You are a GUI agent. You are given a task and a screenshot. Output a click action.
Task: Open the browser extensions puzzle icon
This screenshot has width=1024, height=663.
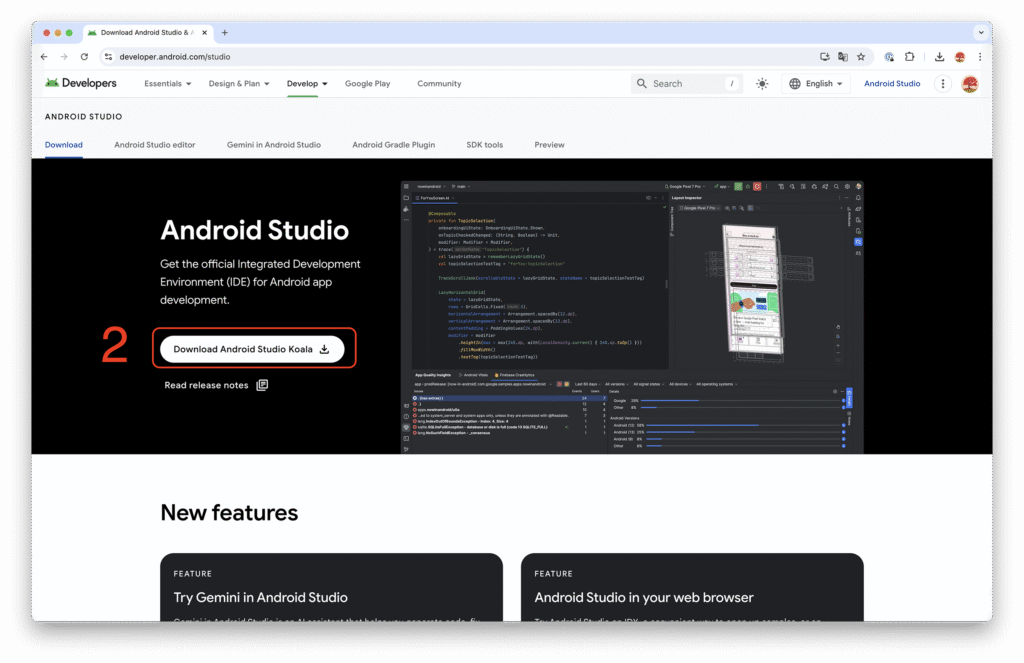pos(910,57)
